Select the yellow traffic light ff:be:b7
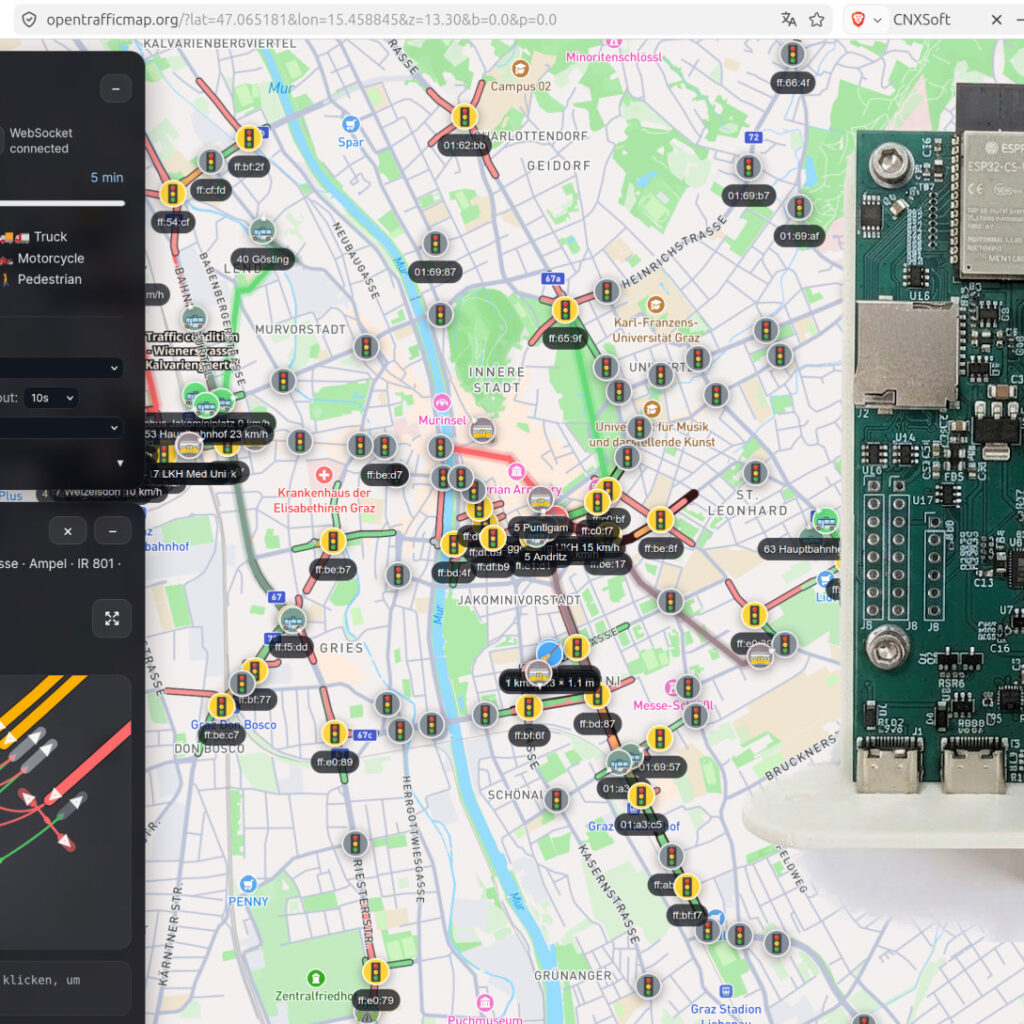 (332, 541)
